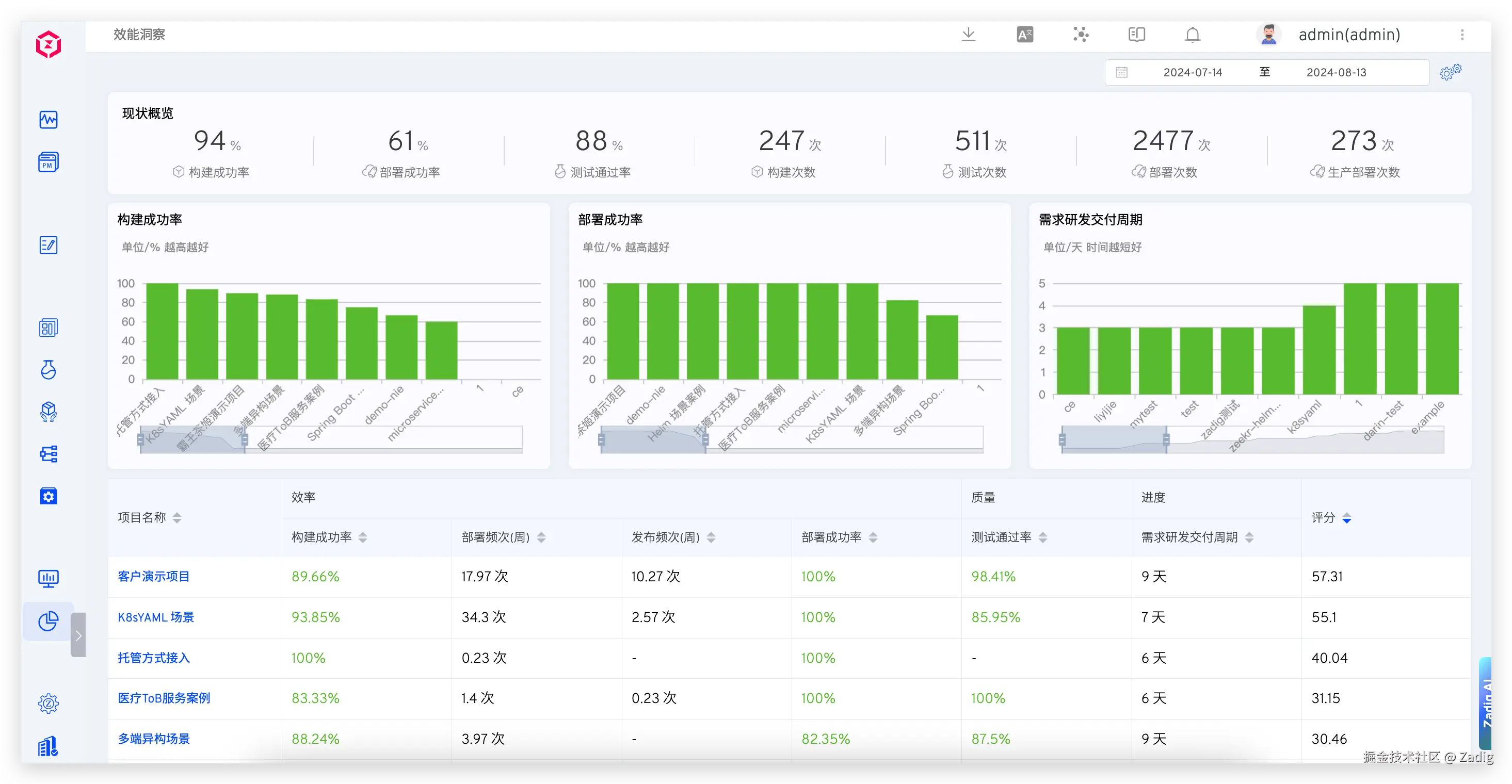The image size is (1512, 784).
Task: Click the language translation icon
Action: [x=1025, y=35]
